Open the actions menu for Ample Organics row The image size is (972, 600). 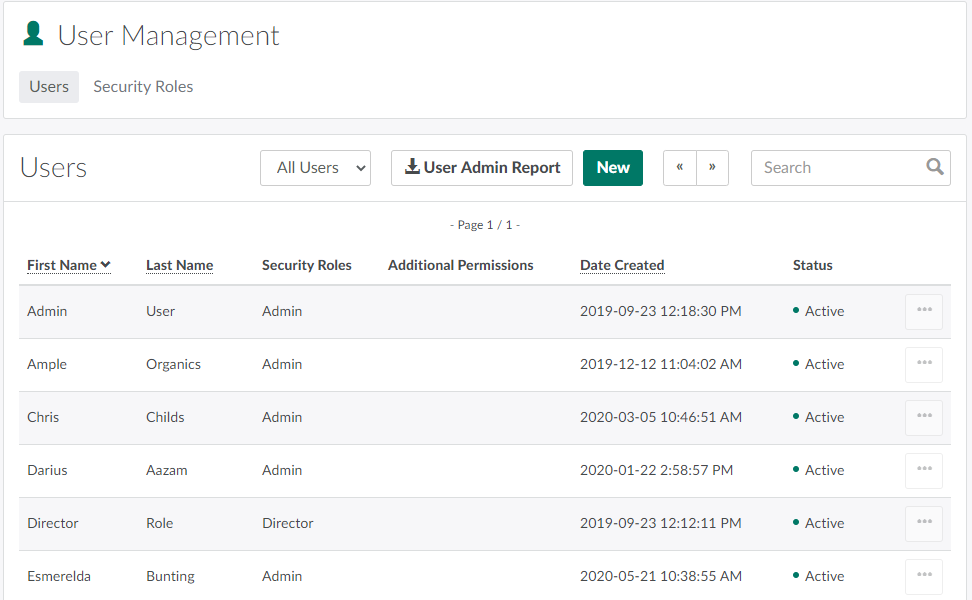(x=923, y=364)
